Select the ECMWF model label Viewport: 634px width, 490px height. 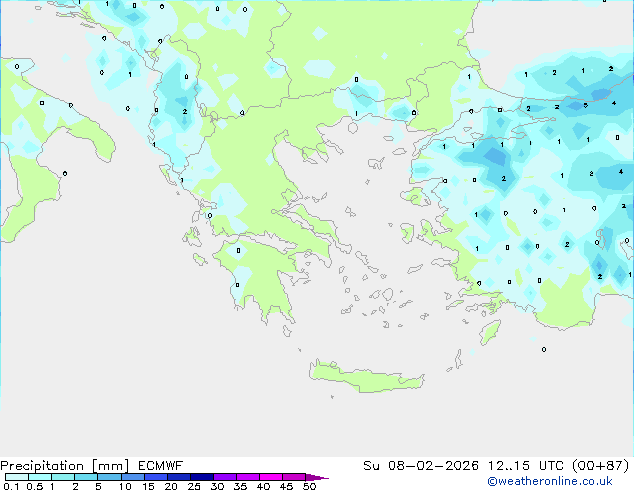pyautogui.click(x=161, y=466)
